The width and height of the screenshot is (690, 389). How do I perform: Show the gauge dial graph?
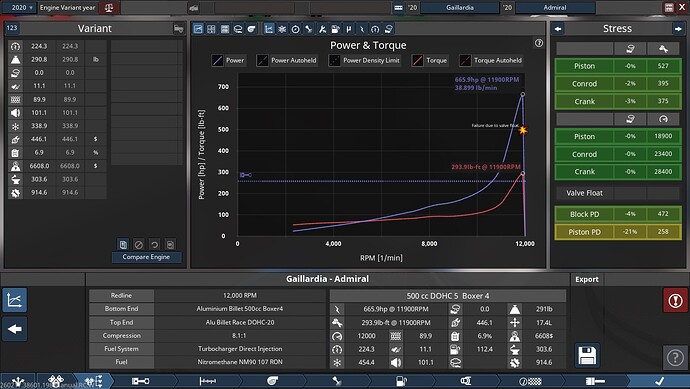click(x=295, y=29)
